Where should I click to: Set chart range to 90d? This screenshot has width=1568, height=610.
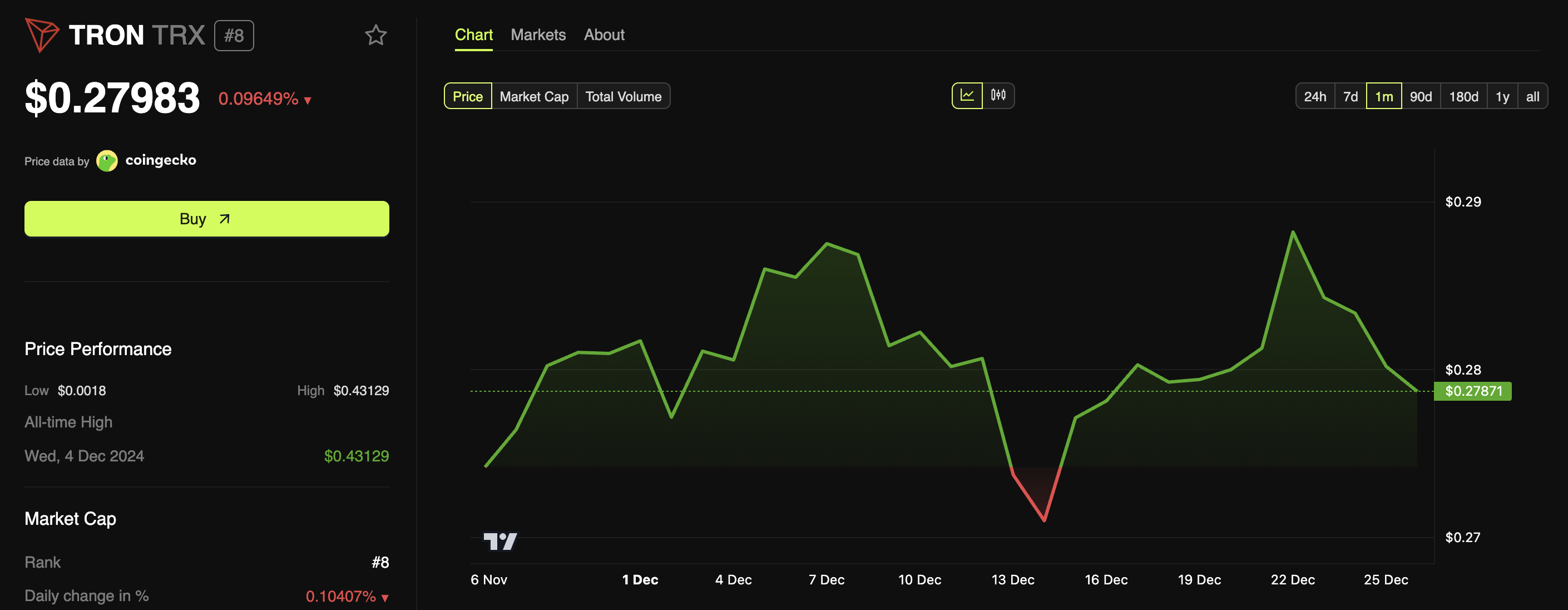point(1421,96)
